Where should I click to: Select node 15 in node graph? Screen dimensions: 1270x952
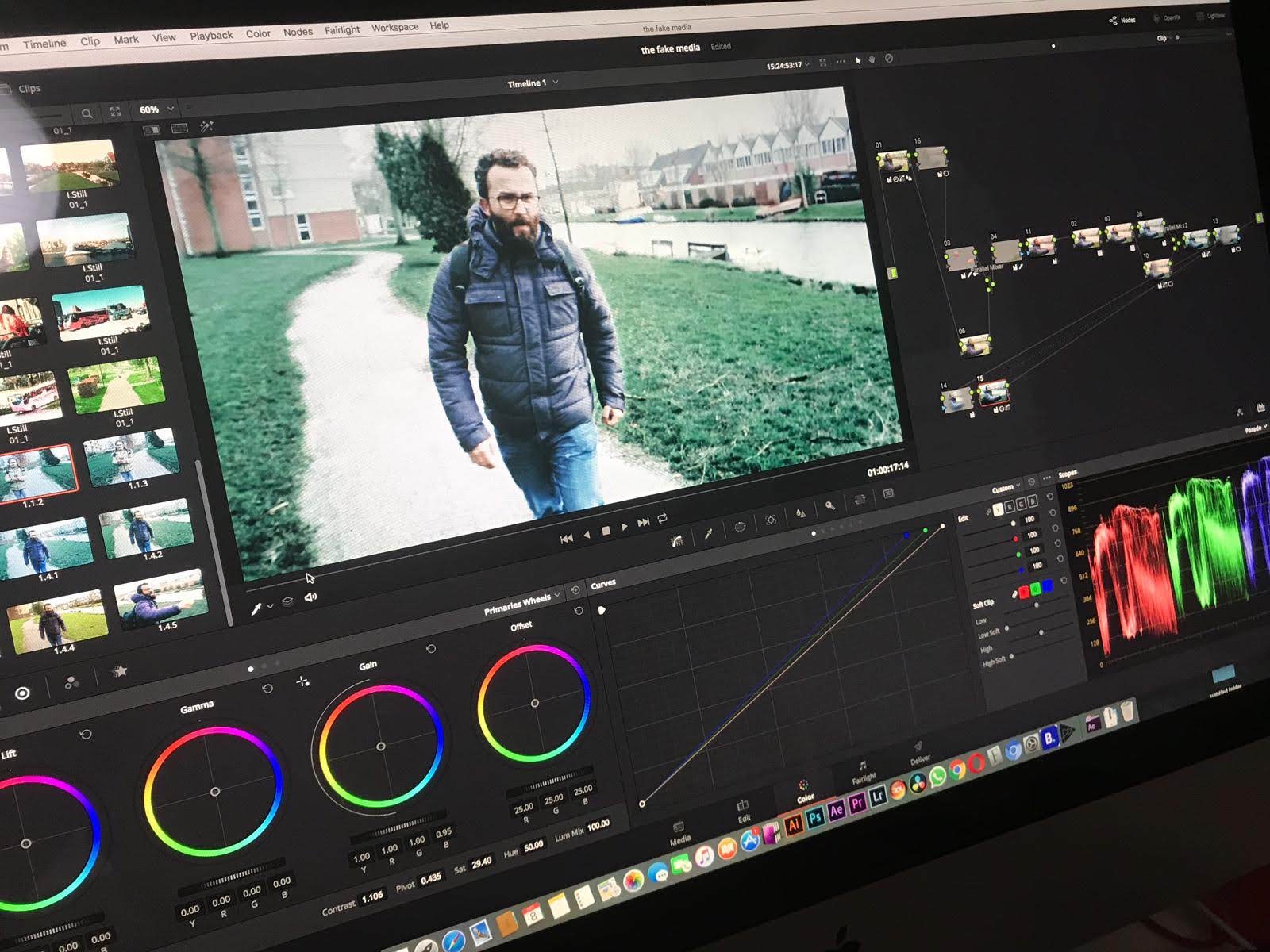click(x=993, y=392)
